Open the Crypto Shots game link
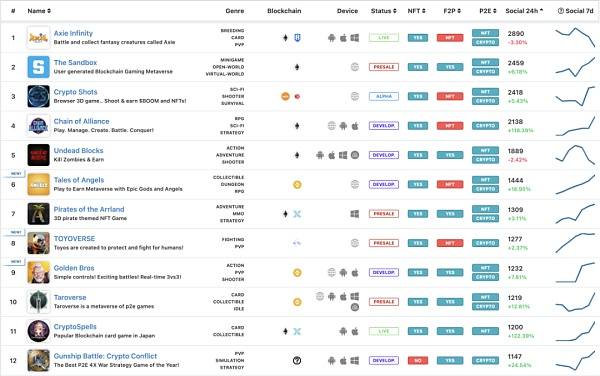 (75, 92)
